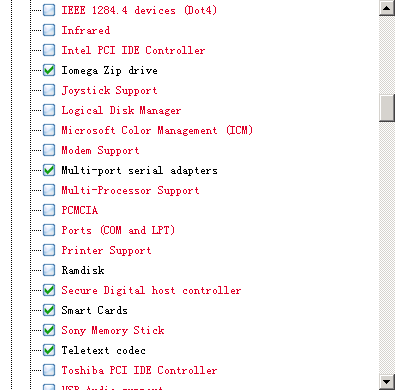Check the Toshiba PCI IDE Controller checkbox
Screen dimensions: 395x390
click(x=49, y=370)
